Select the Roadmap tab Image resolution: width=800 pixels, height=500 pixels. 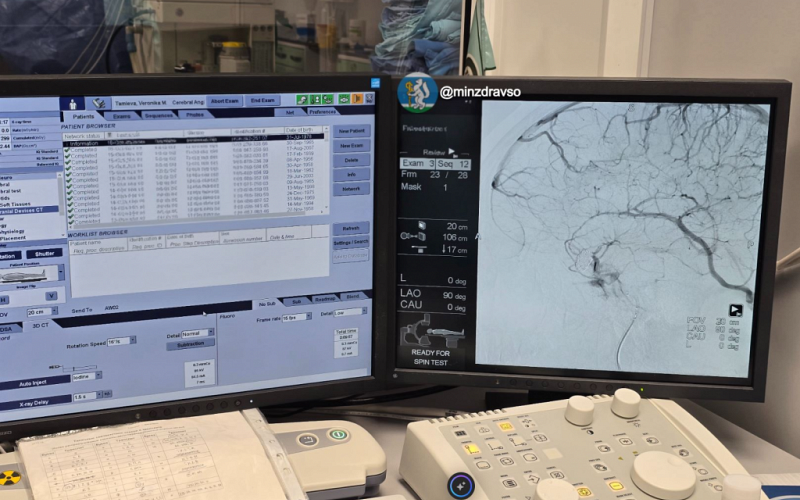pos(324,299)
